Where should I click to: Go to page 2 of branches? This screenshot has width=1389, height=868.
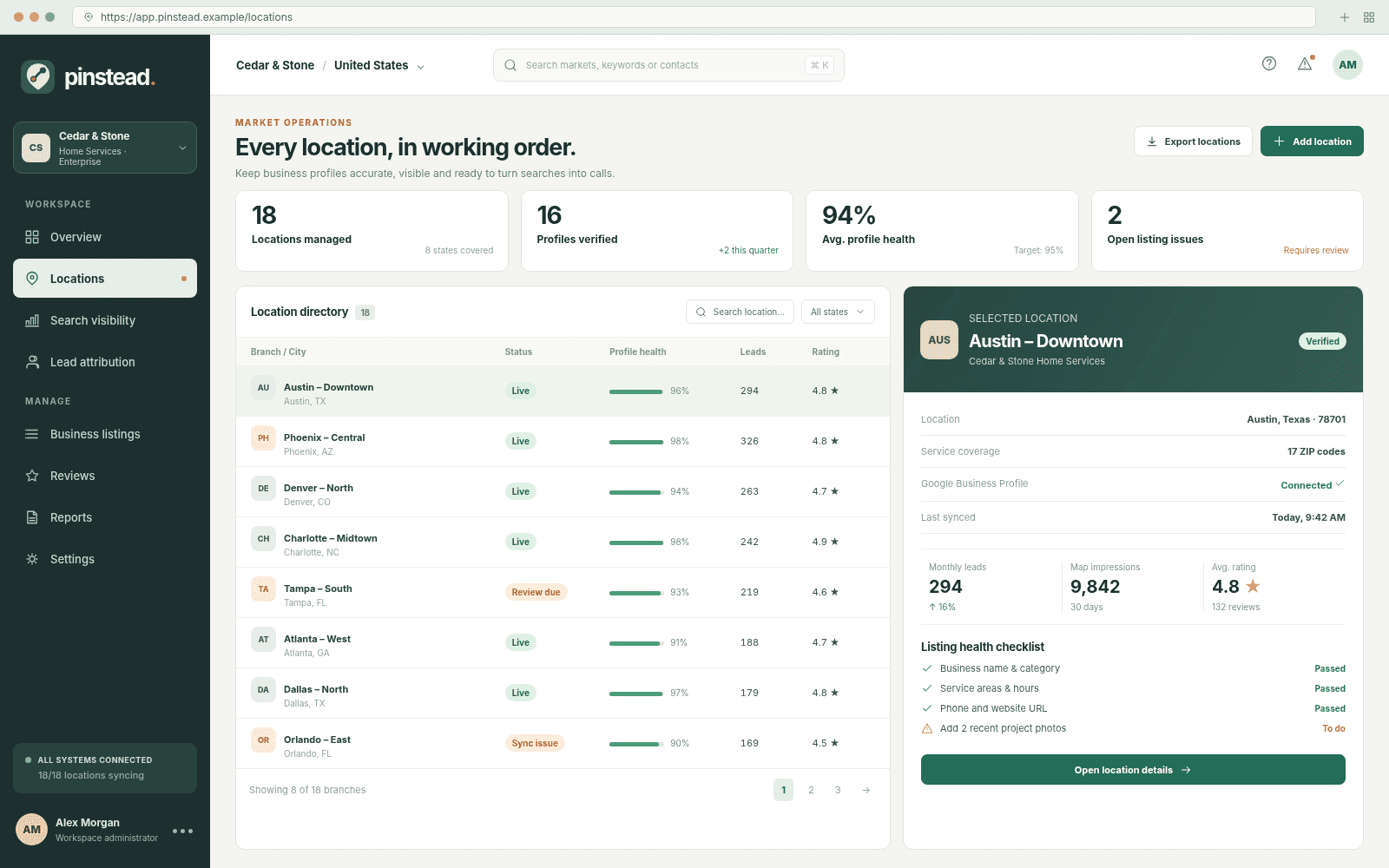tap(811, 790)
